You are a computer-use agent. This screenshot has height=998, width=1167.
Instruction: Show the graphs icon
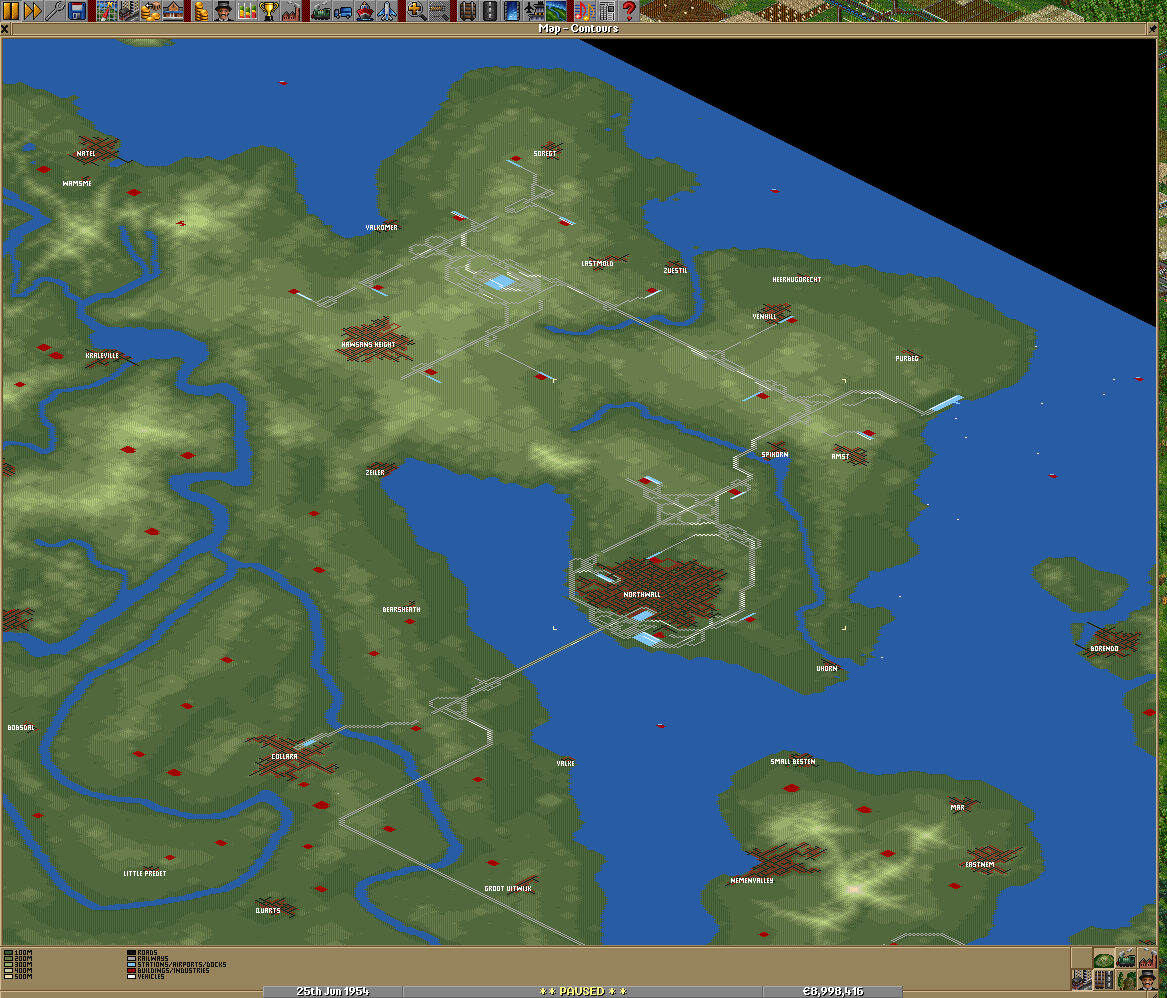pos(246,10)
